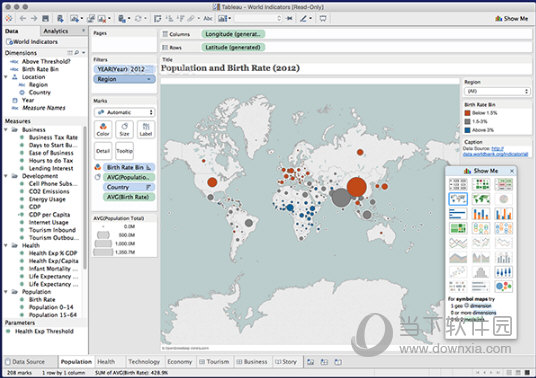This screenshot has height=378, width=536.
Task: Click the Redo forward arrow
Action: [x=34, y=18]
